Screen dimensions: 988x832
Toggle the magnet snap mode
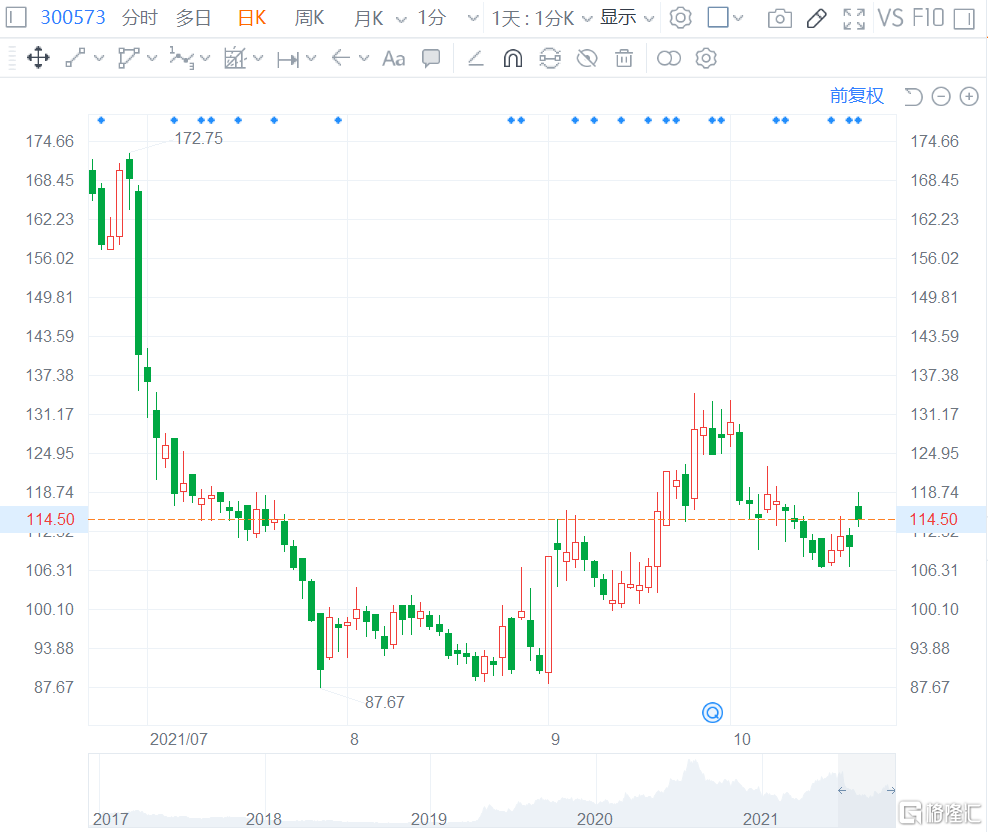coord(513,59)
